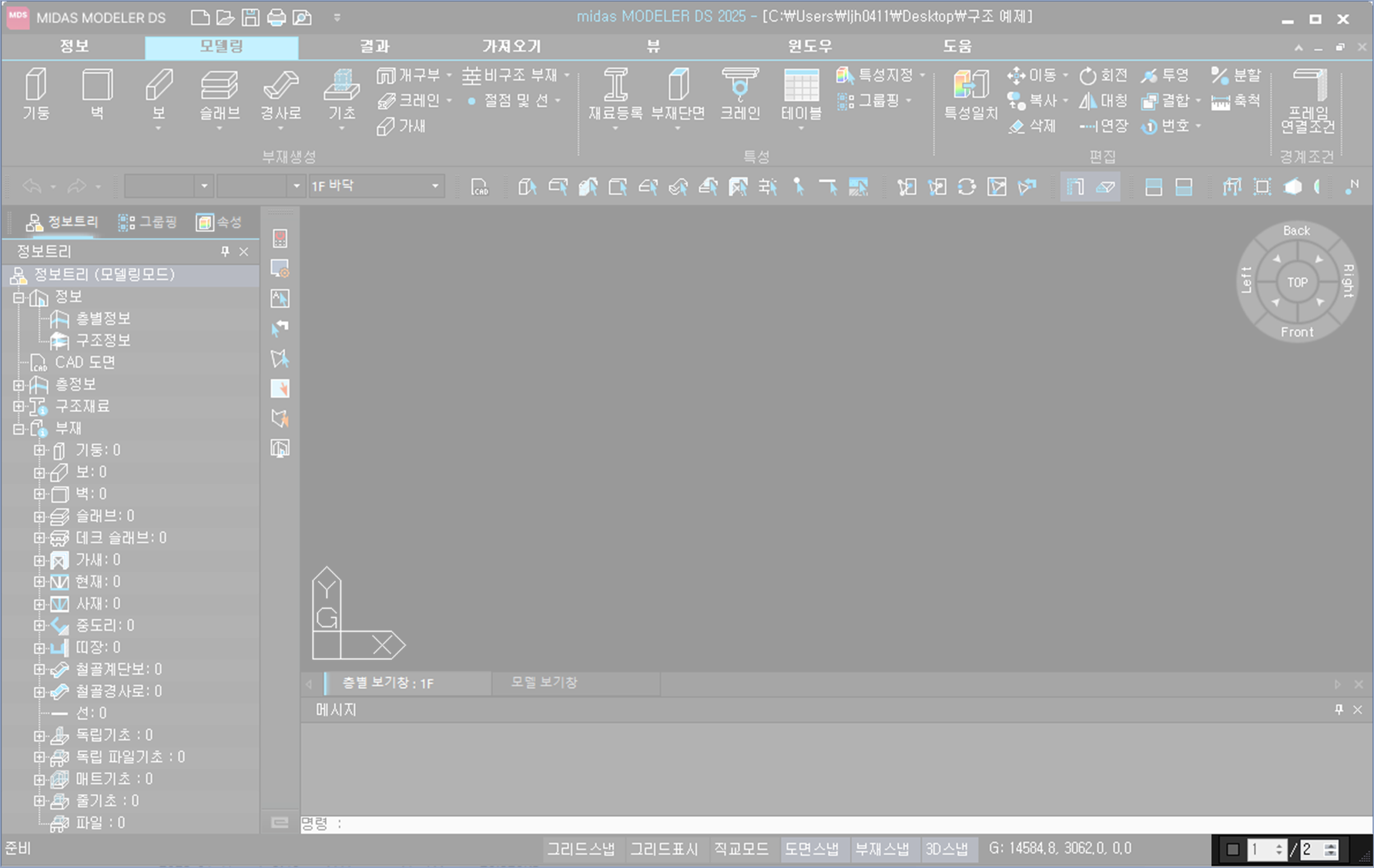This screenshot has width=1374, height=868.
Task: Click the CAD drawing toolbar icon
Action: pyautogui.click(x=480, y=186)
